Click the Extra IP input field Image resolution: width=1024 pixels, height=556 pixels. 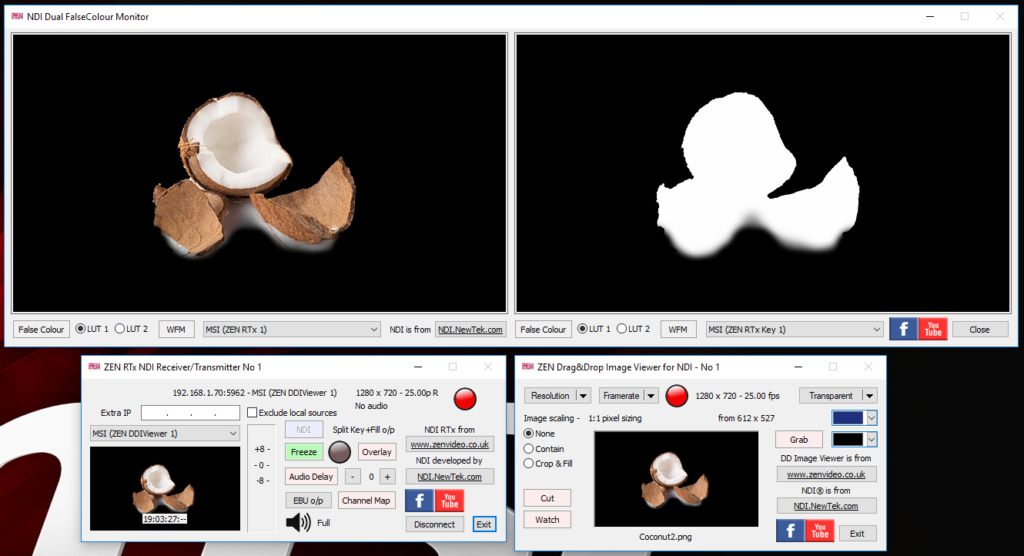pos(190,412)
